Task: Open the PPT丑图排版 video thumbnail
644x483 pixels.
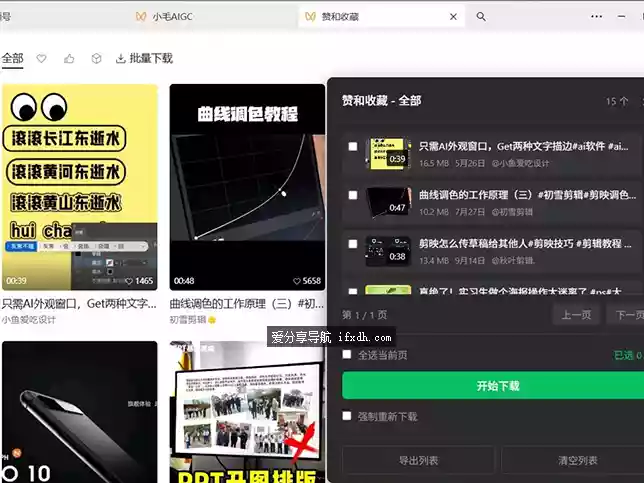Action: [x=247, y=412]
